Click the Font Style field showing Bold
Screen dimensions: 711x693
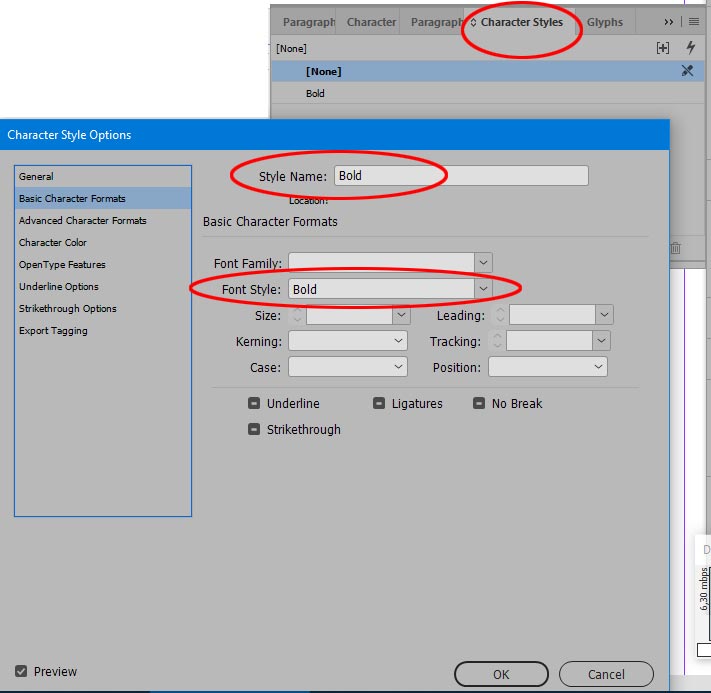(x=381, y=289)
